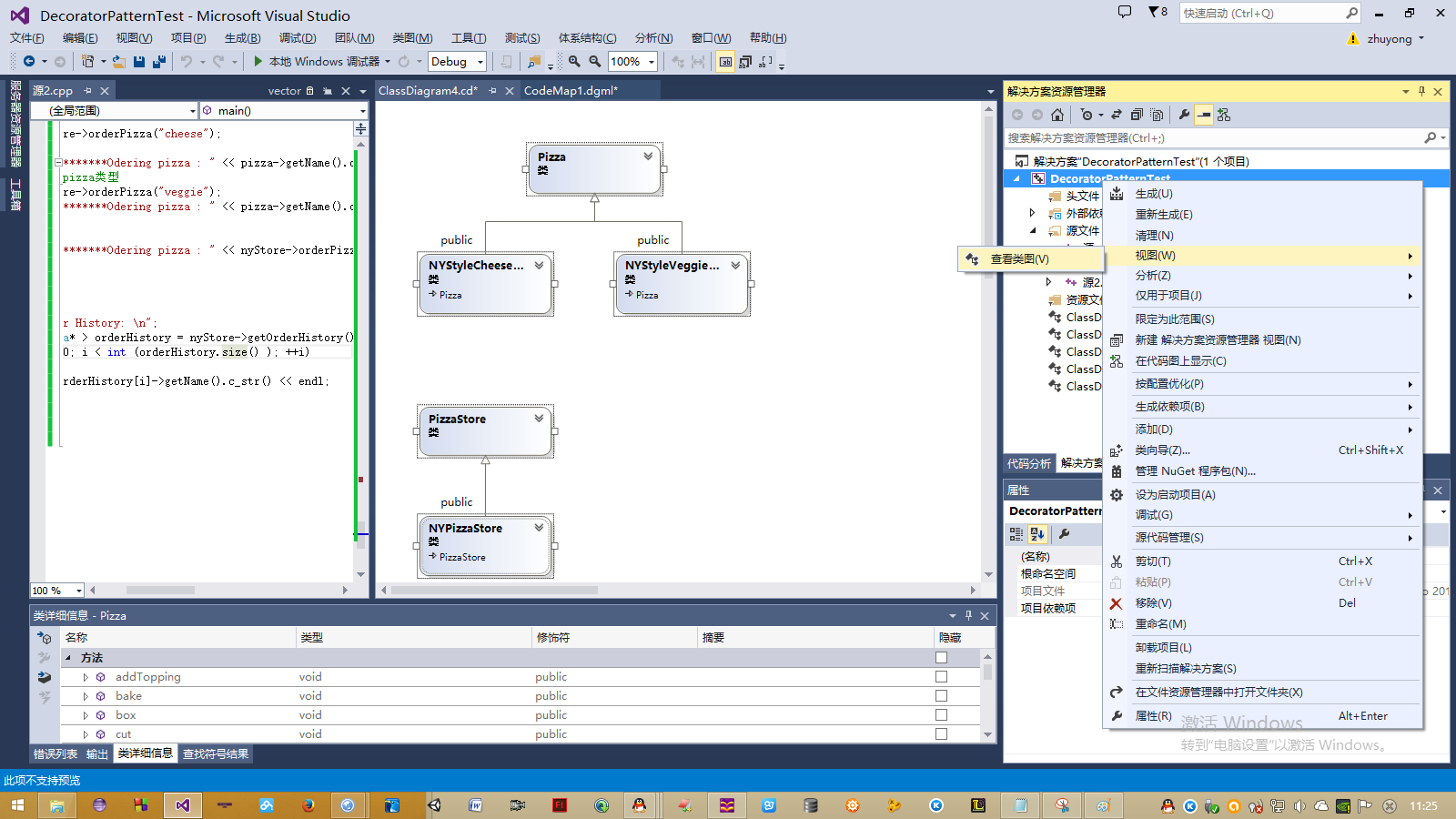Click Collapse All in Solution Explorer

pos(1137,115)
